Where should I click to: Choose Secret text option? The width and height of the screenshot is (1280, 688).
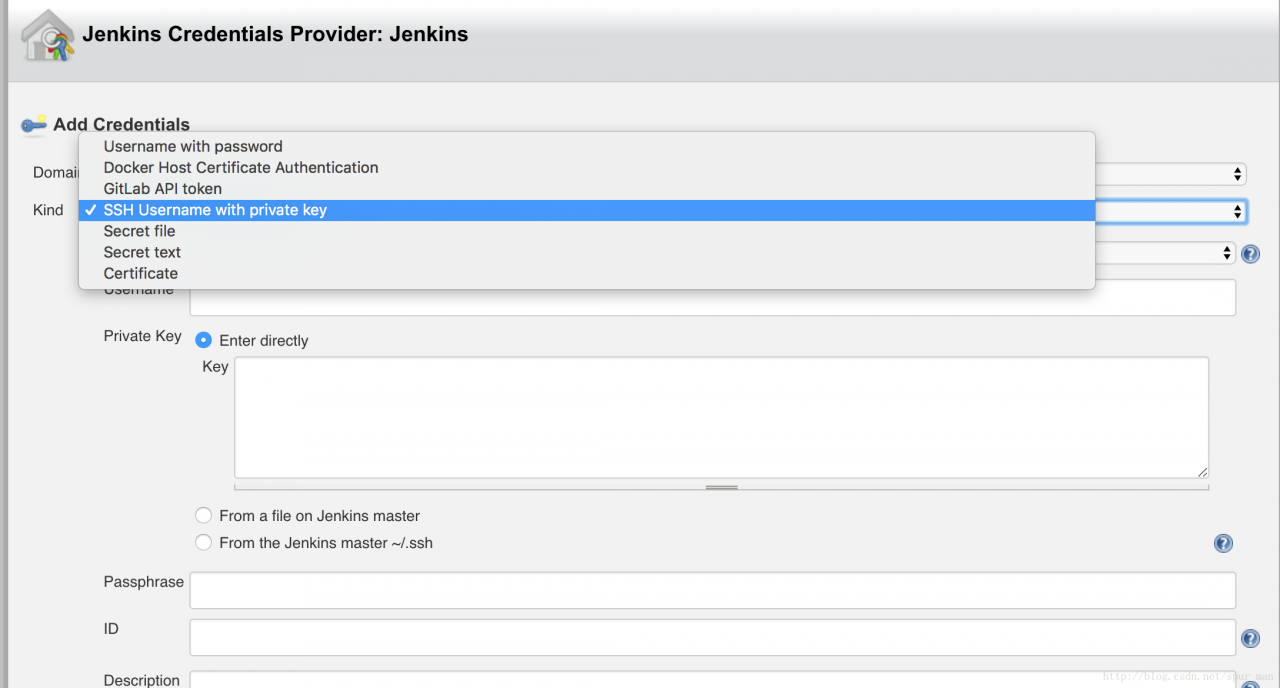587,252
